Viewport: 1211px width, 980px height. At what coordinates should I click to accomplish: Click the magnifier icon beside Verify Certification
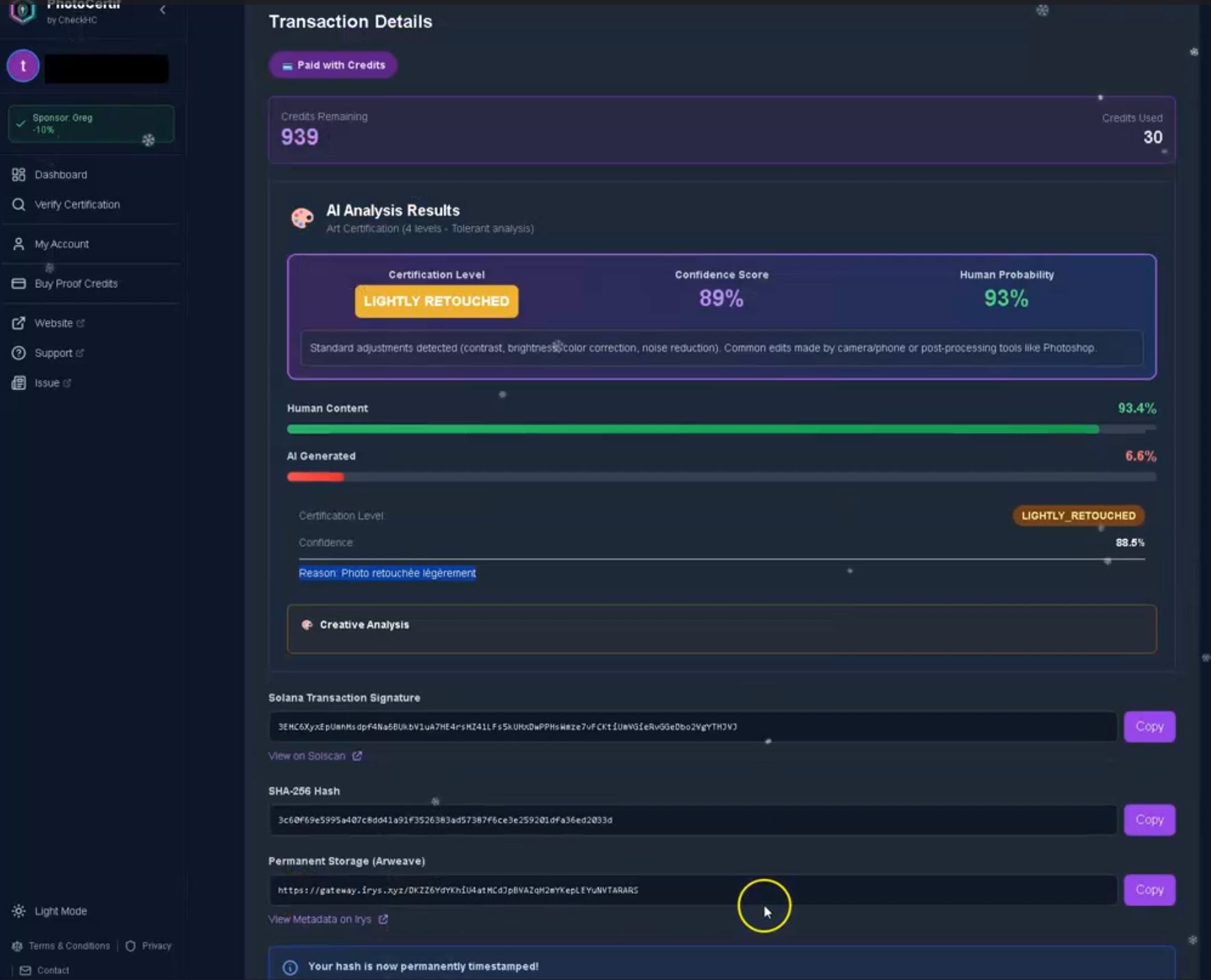pos(19,204)
